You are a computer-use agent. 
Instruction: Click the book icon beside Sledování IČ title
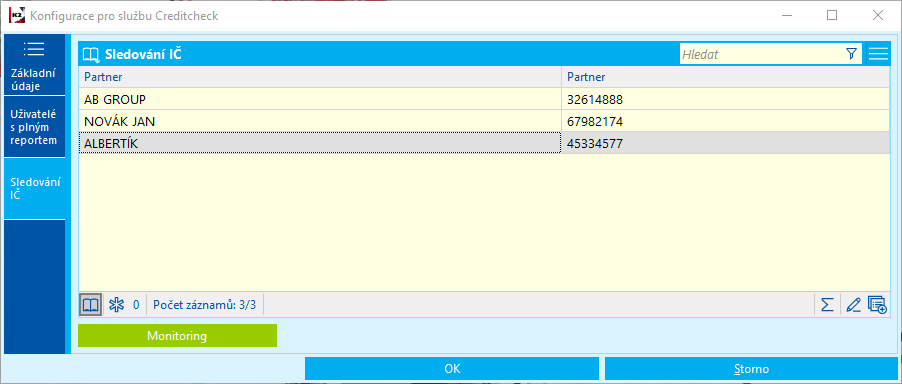point(91,55)
